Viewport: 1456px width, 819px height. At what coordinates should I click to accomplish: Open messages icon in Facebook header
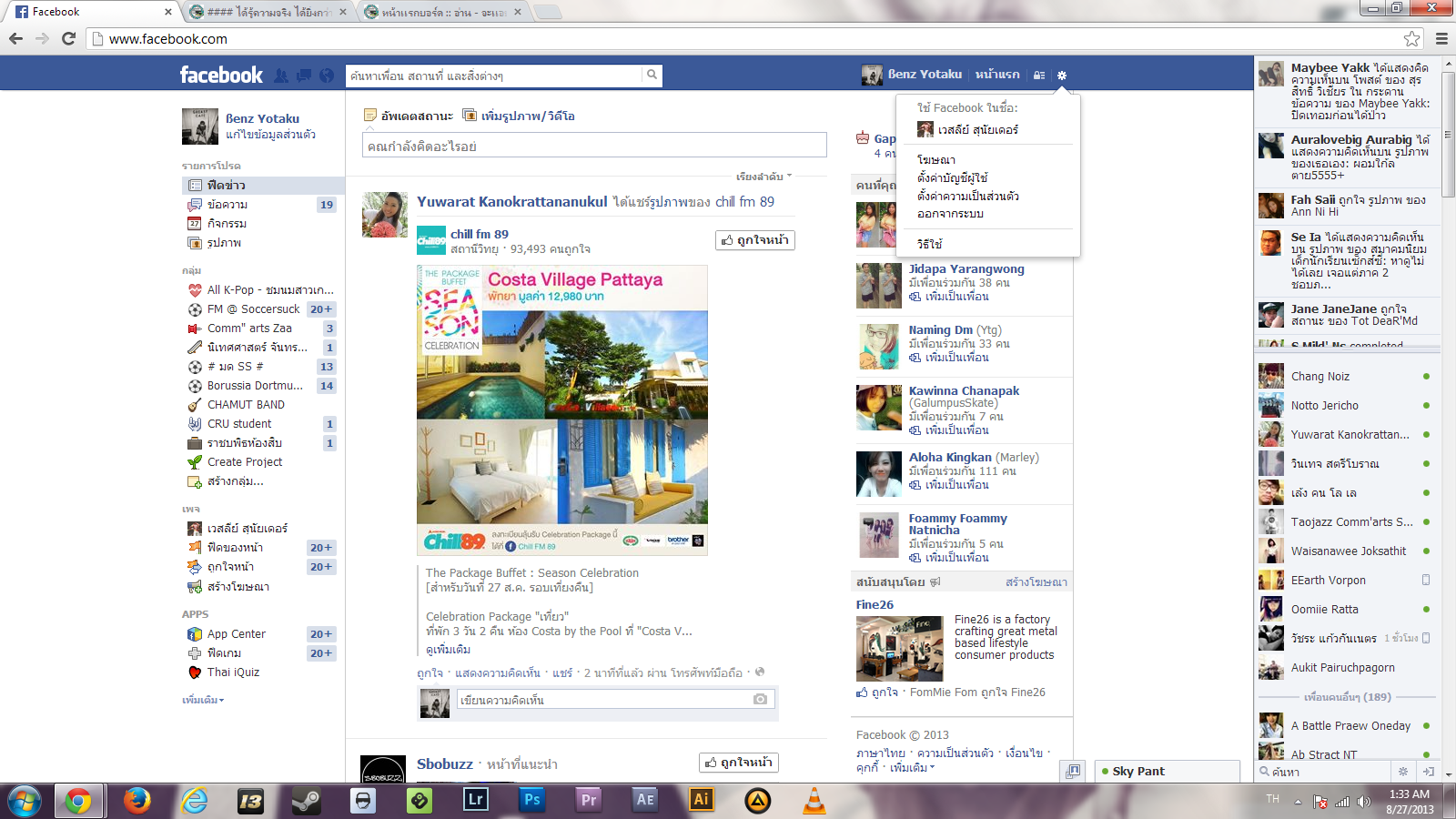point(304,76)
